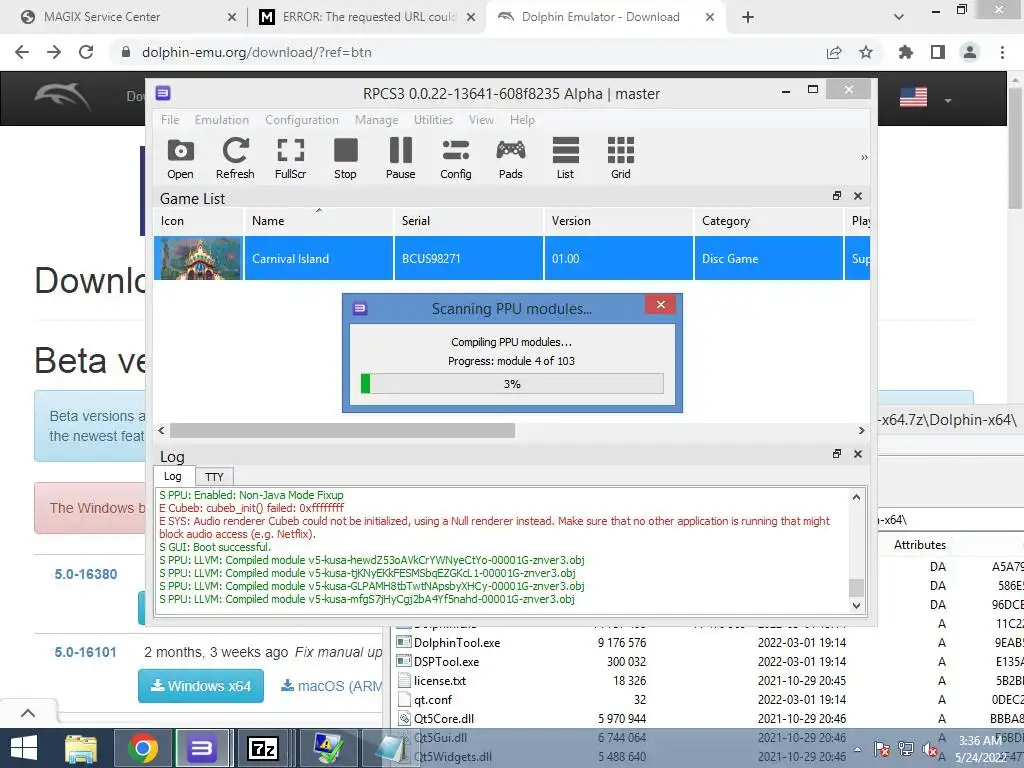Image resolution: width=1024 pixels, height=768 pixels.
Task: Open a new Chrome tab
Action: [x=748, y=17]
